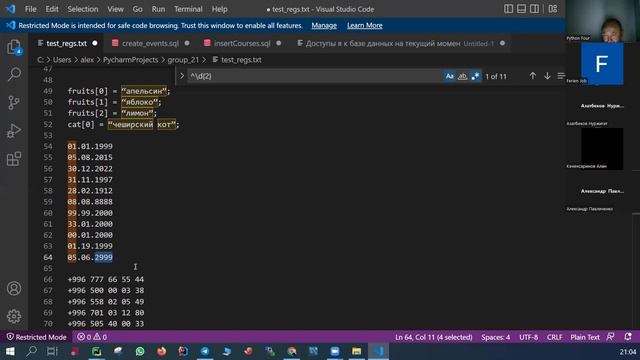Image resolution: width=640 pixels, height=360 pixels.
Task: Open the Go menu
Action: click(x=138, y=9)
